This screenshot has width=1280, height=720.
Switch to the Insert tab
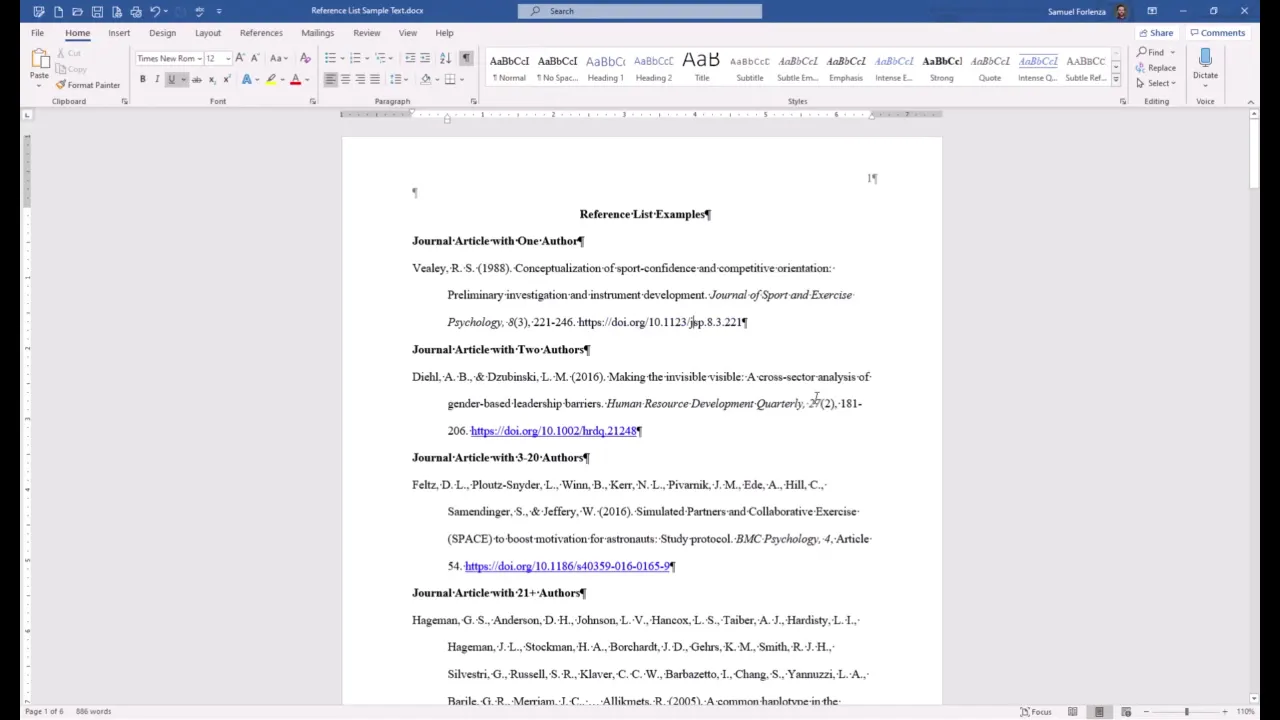click(x=119, y=33)
